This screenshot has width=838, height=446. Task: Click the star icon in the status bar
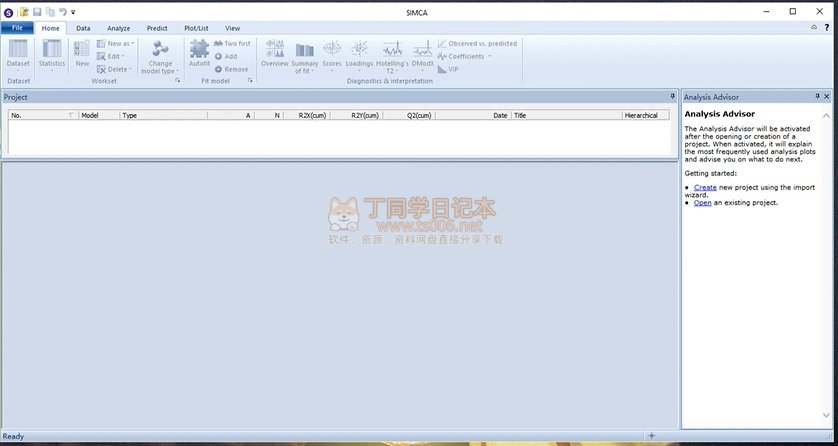651,436
